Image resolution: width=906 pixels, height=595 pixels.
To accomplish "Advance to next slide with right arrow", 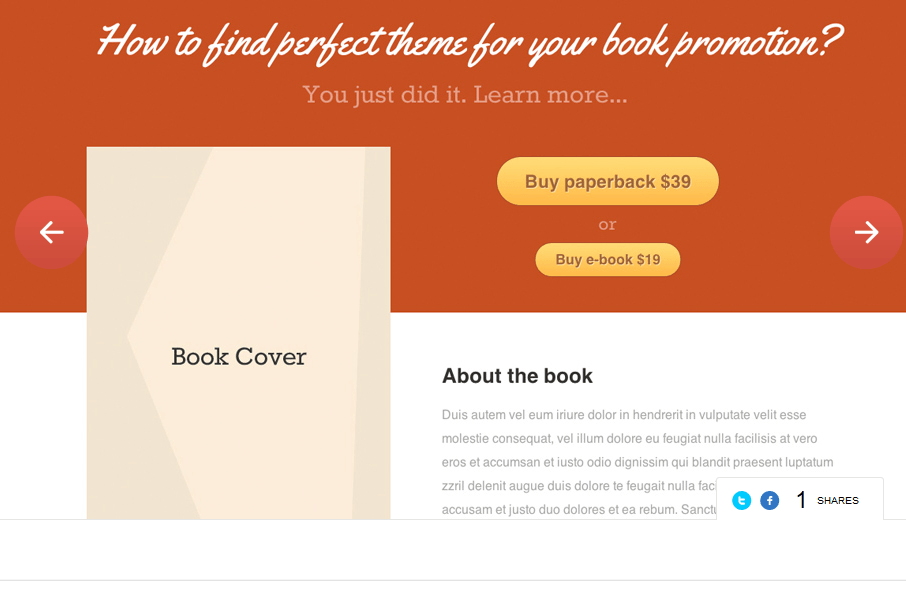I will pyautogui.click(x=866, y=232).
